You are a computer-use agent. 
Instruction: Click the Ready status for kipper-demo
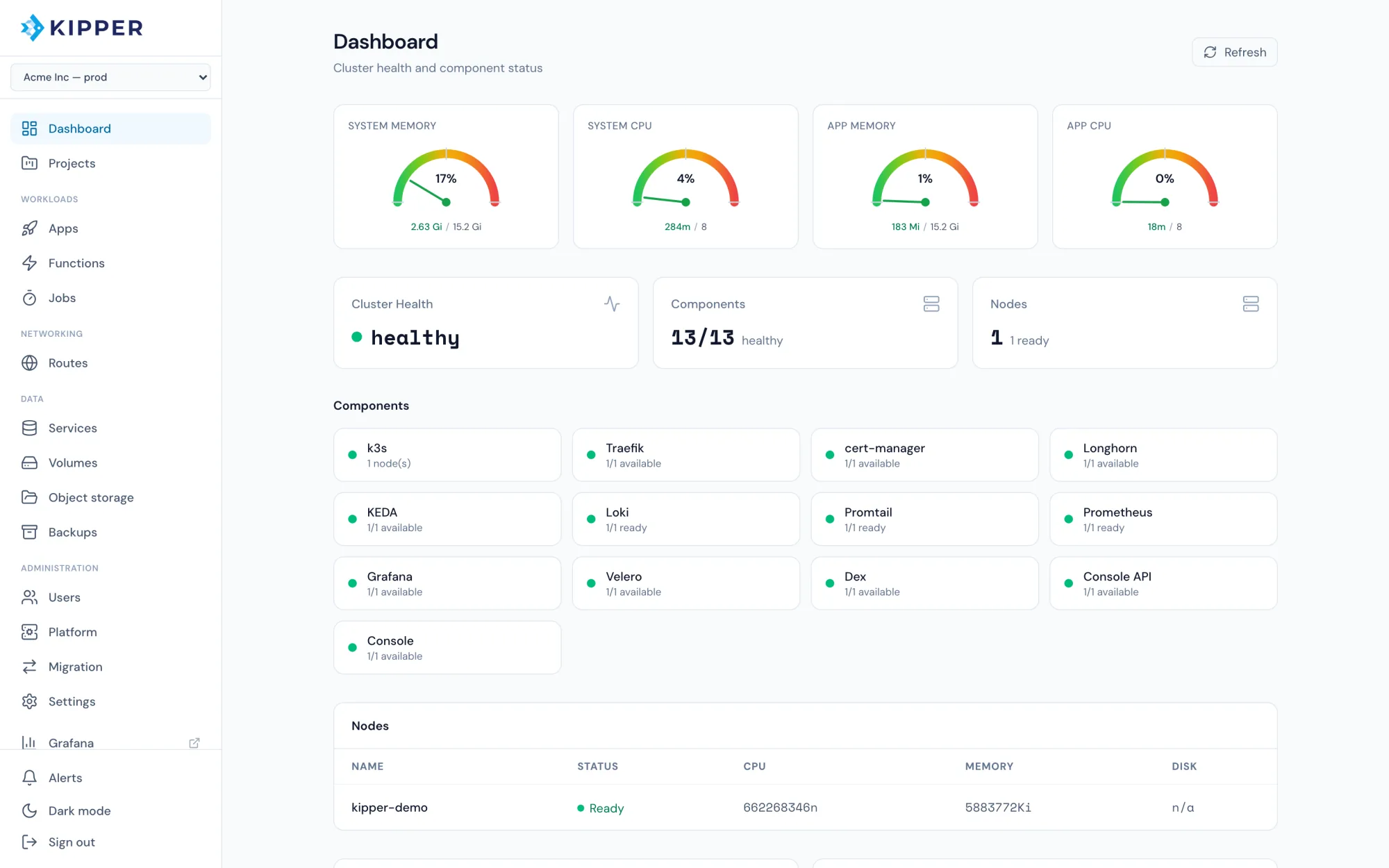[601, 808]
